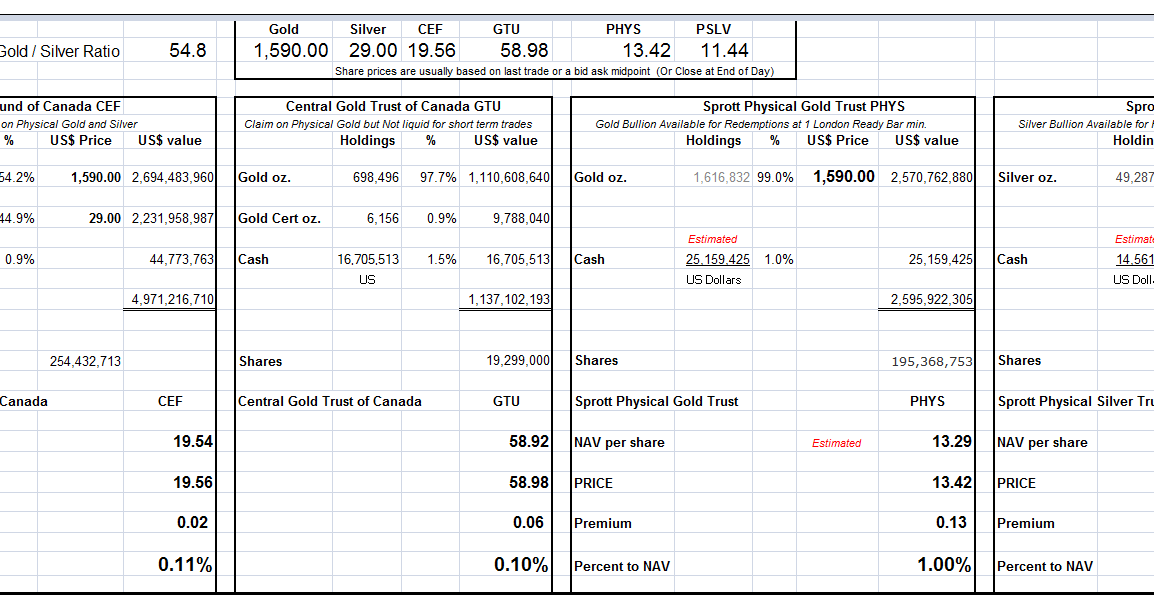Click CEF total value 4,971,216,710
The width and height of the screenshot is (1154, 606).
pyautogui.click(x=173, y=300)
